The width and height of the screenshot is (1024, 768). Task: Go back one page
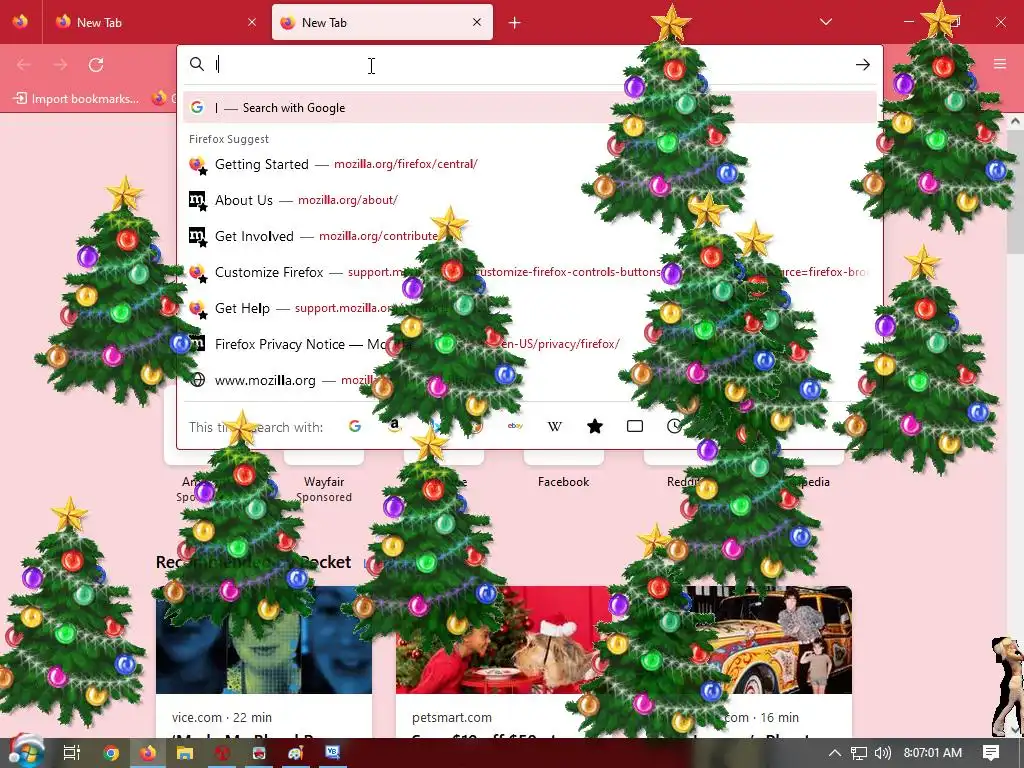[24, 65]
